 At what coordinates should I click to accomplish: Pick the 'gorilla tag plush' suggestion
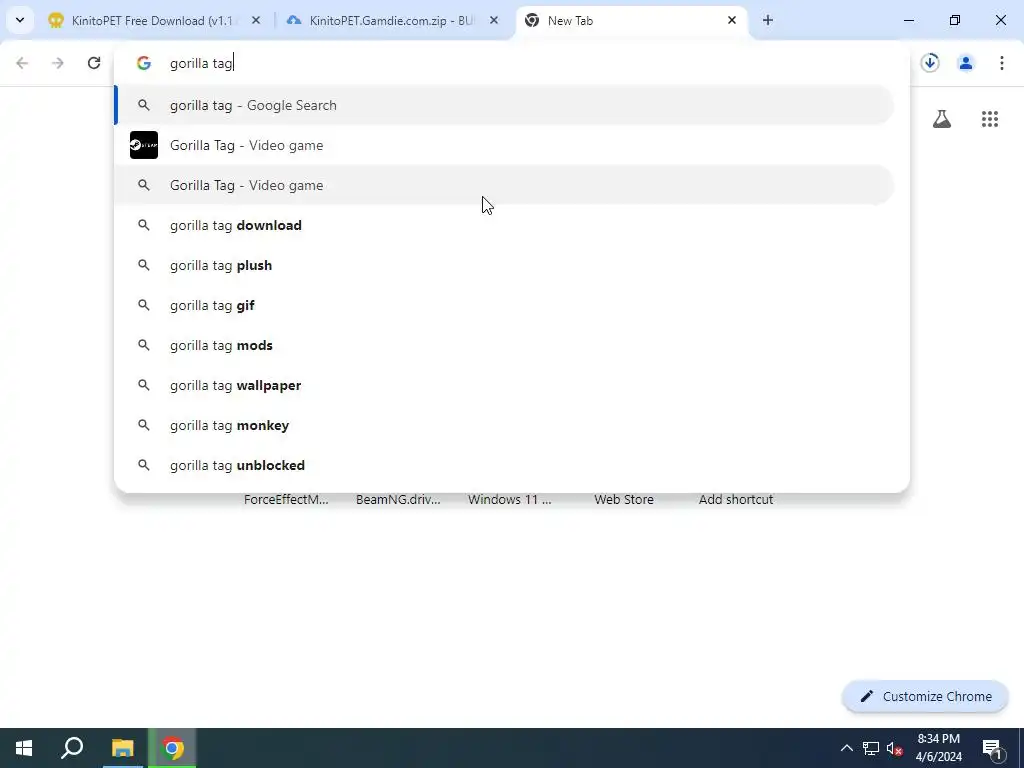pyautogui.click(x=504, y=265)
